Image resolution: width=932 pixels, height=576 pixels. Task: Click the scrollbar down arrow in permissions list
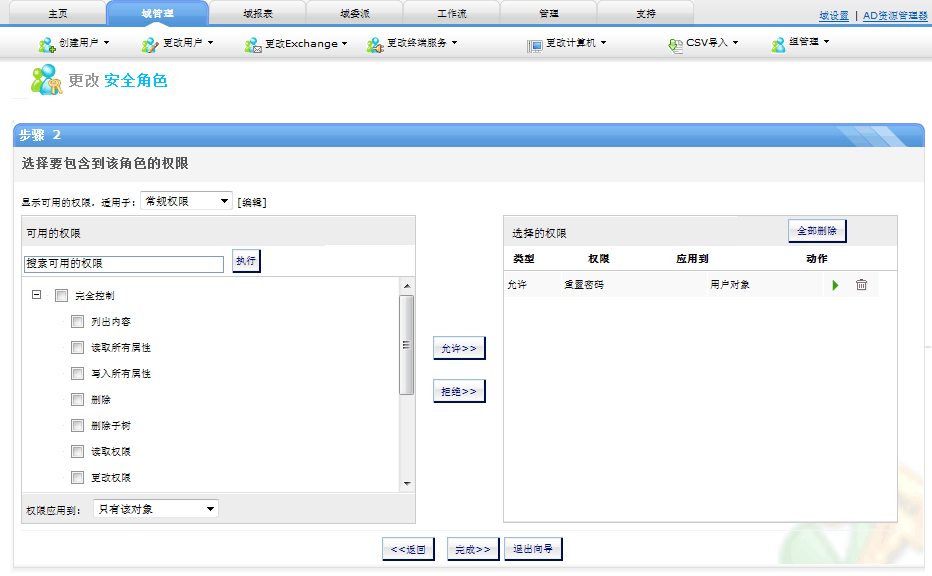pyautogui.click(x=407, y=483)
